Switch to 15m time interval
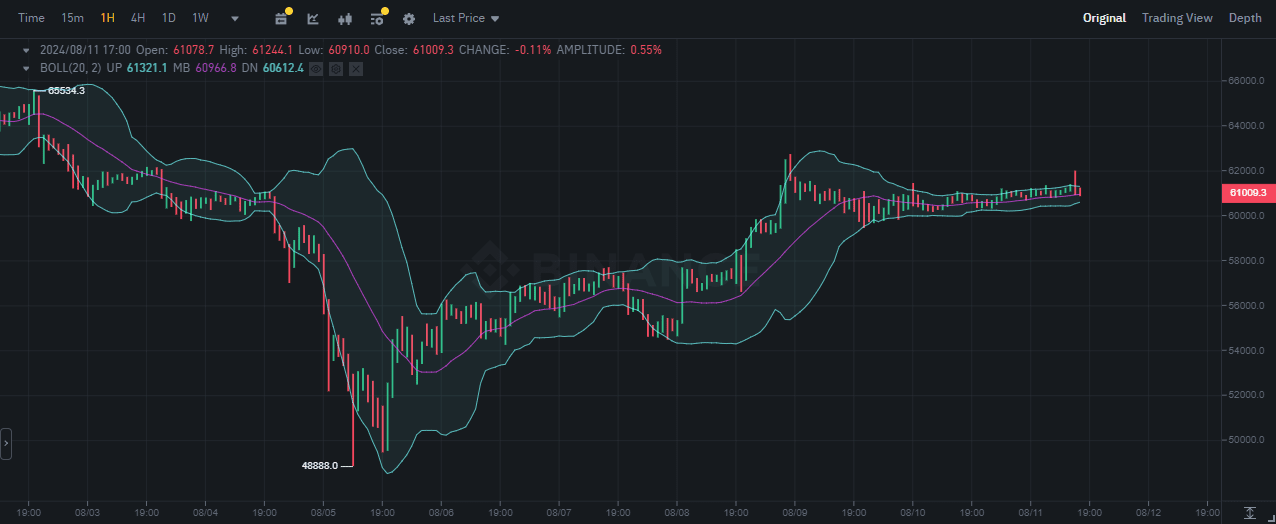Screen dimensions: 1276x524 click(72, 18)
